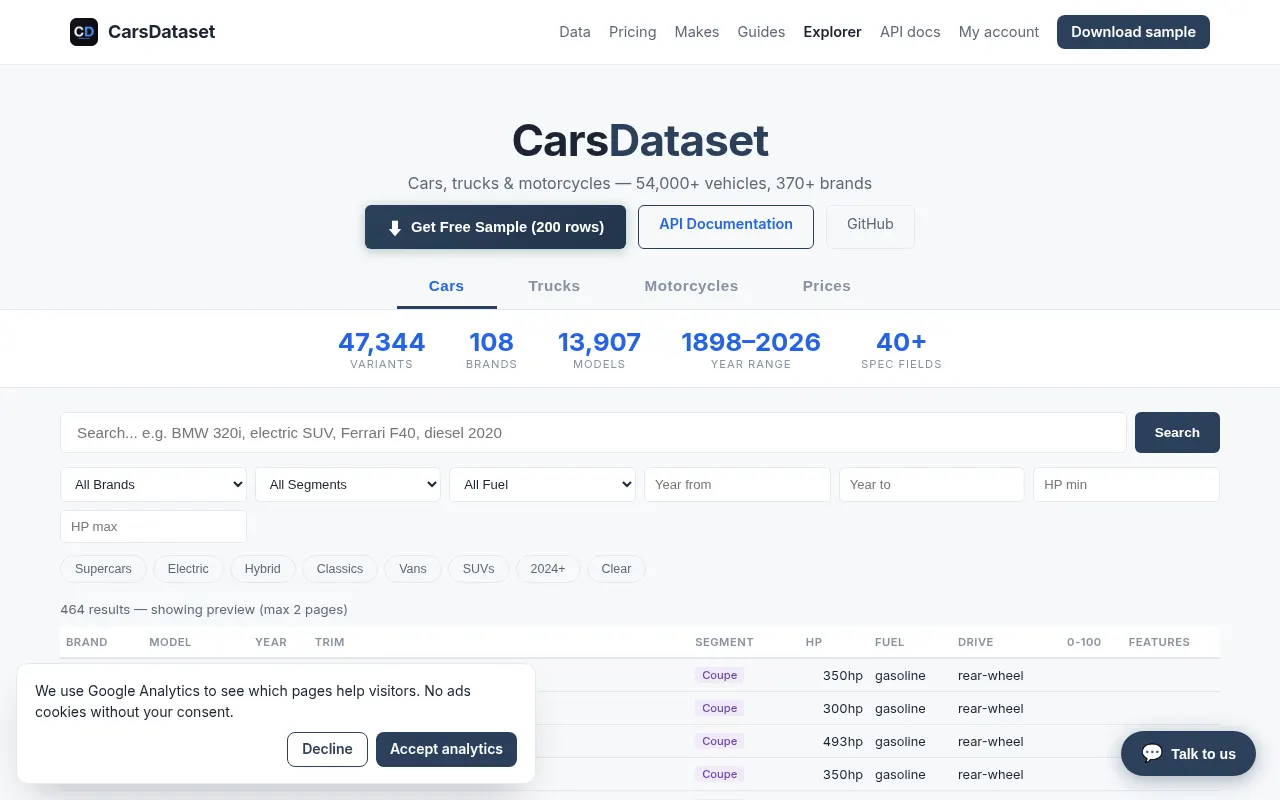Viewport: 1280px width, 800px height.
Task: Decline analytics cookies
Action: 327,749
